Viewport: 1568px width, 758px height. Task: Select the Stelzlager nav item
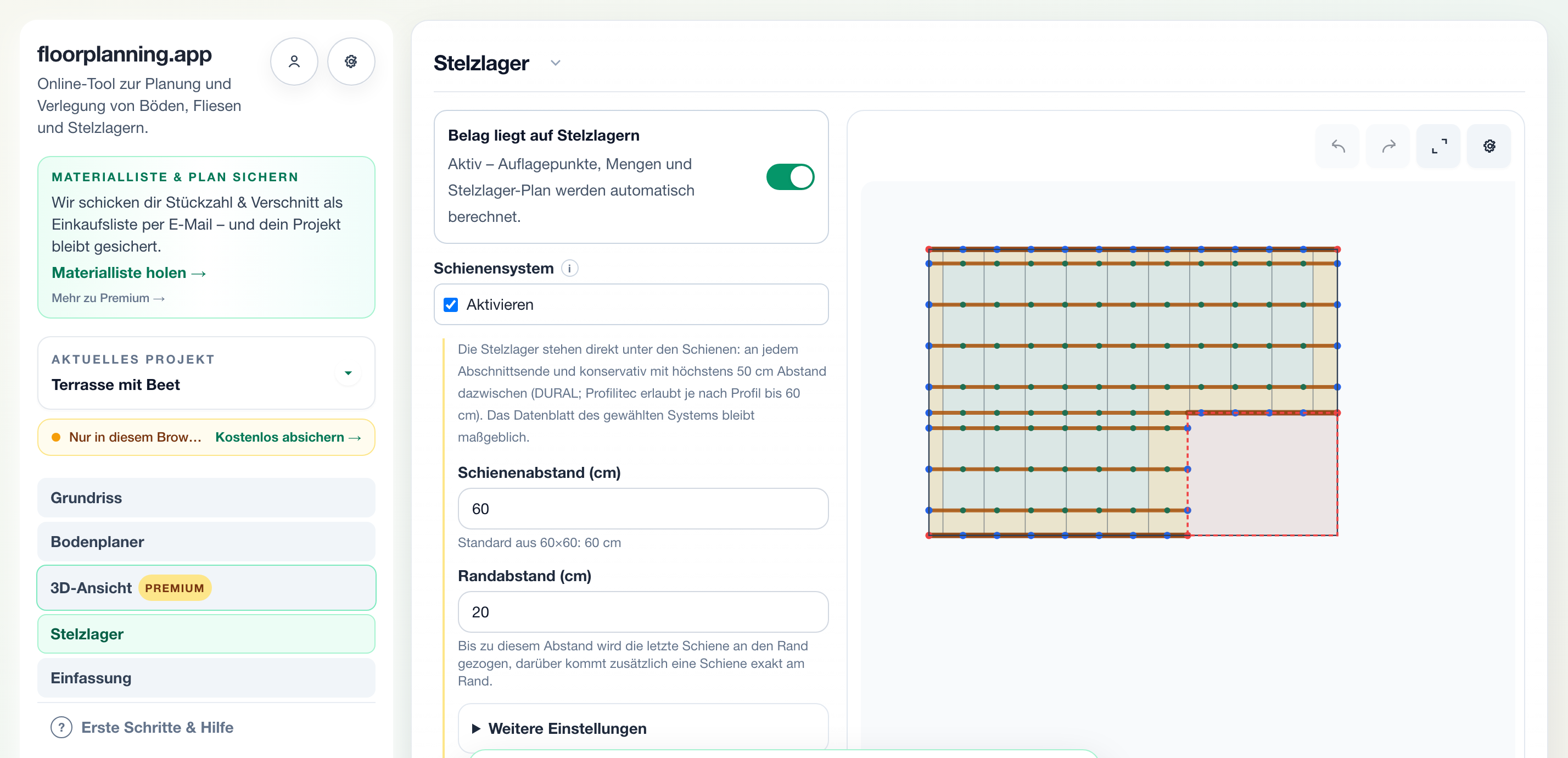(x=206, y=634)
